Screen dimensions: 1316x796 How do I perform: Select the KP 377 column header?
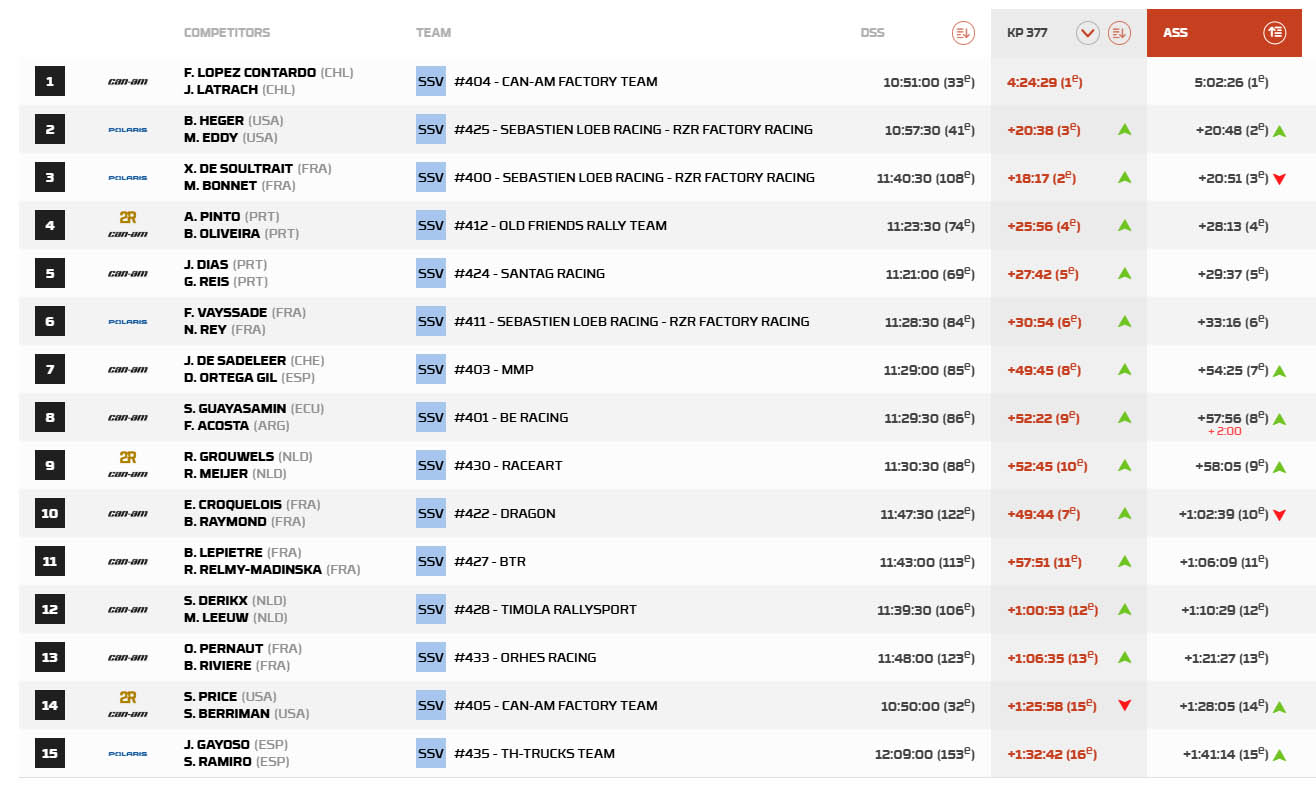(x=1027, y=33)
